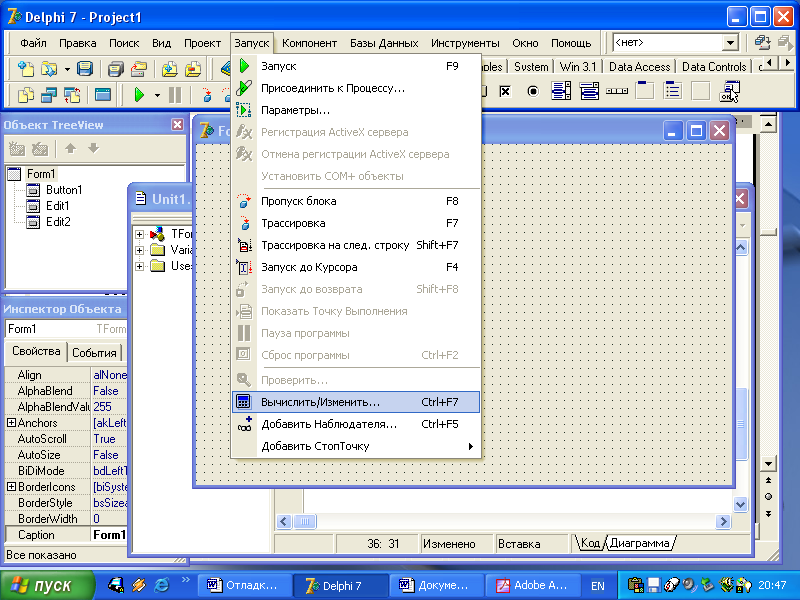Choose Добавить Наблюдателя... menu item

point(356,424)
